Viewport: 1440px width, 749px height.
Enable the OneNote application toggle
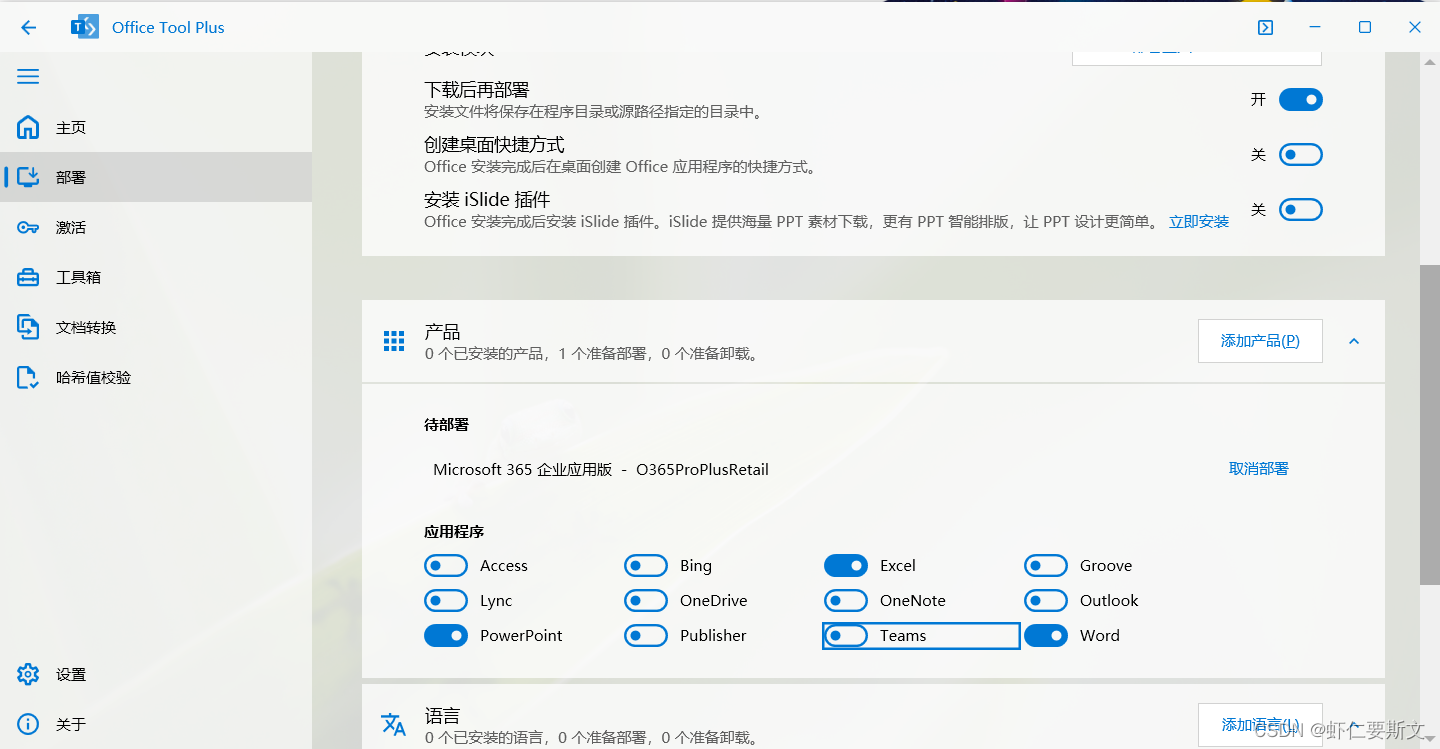tap(846, 601)
